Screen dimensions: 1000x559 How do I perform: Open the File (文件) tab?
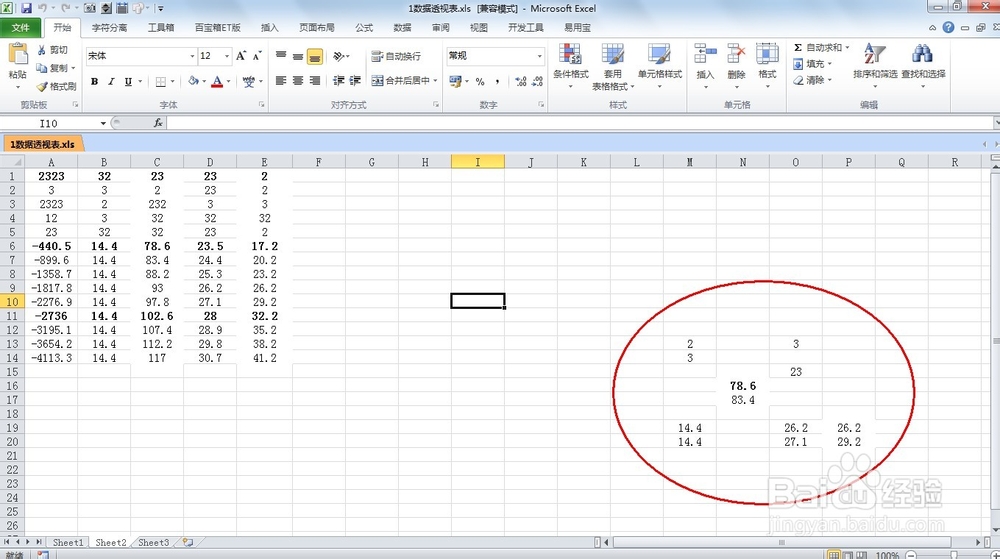coord(20,27)
